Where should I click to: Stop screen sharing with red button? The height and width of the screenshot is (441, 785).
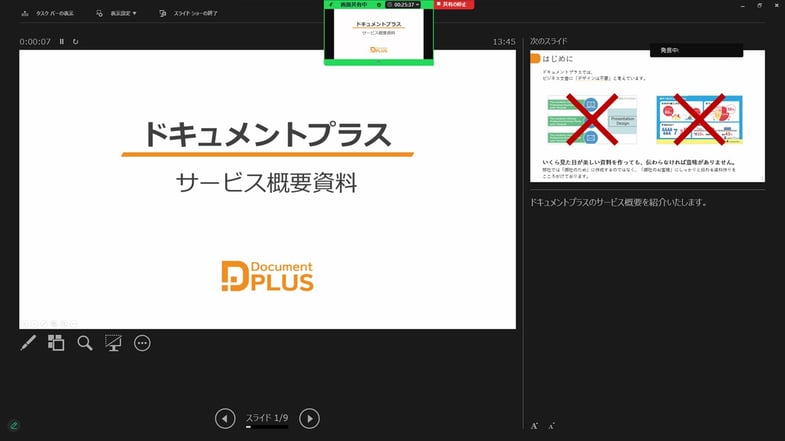click(454, 5)
